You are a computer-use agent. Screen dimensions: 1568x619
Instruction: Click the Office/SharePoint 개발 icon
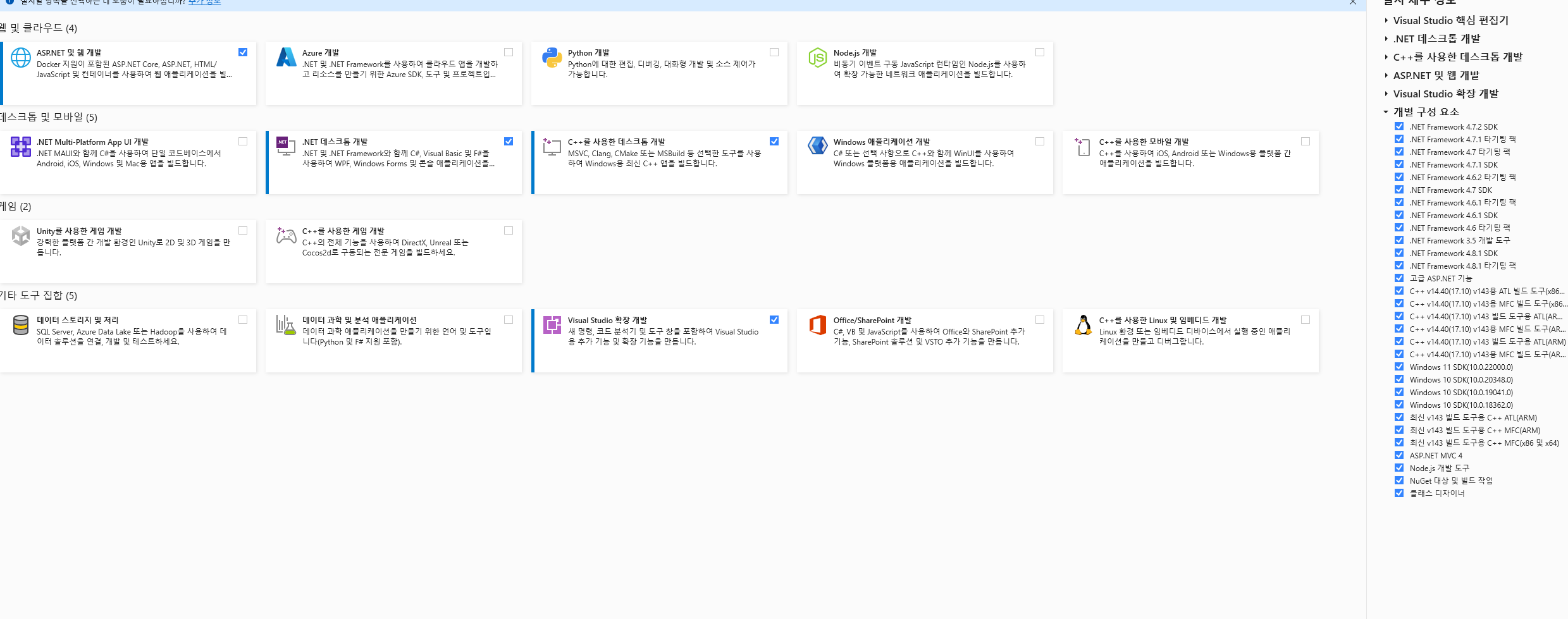tap(817, 325)
